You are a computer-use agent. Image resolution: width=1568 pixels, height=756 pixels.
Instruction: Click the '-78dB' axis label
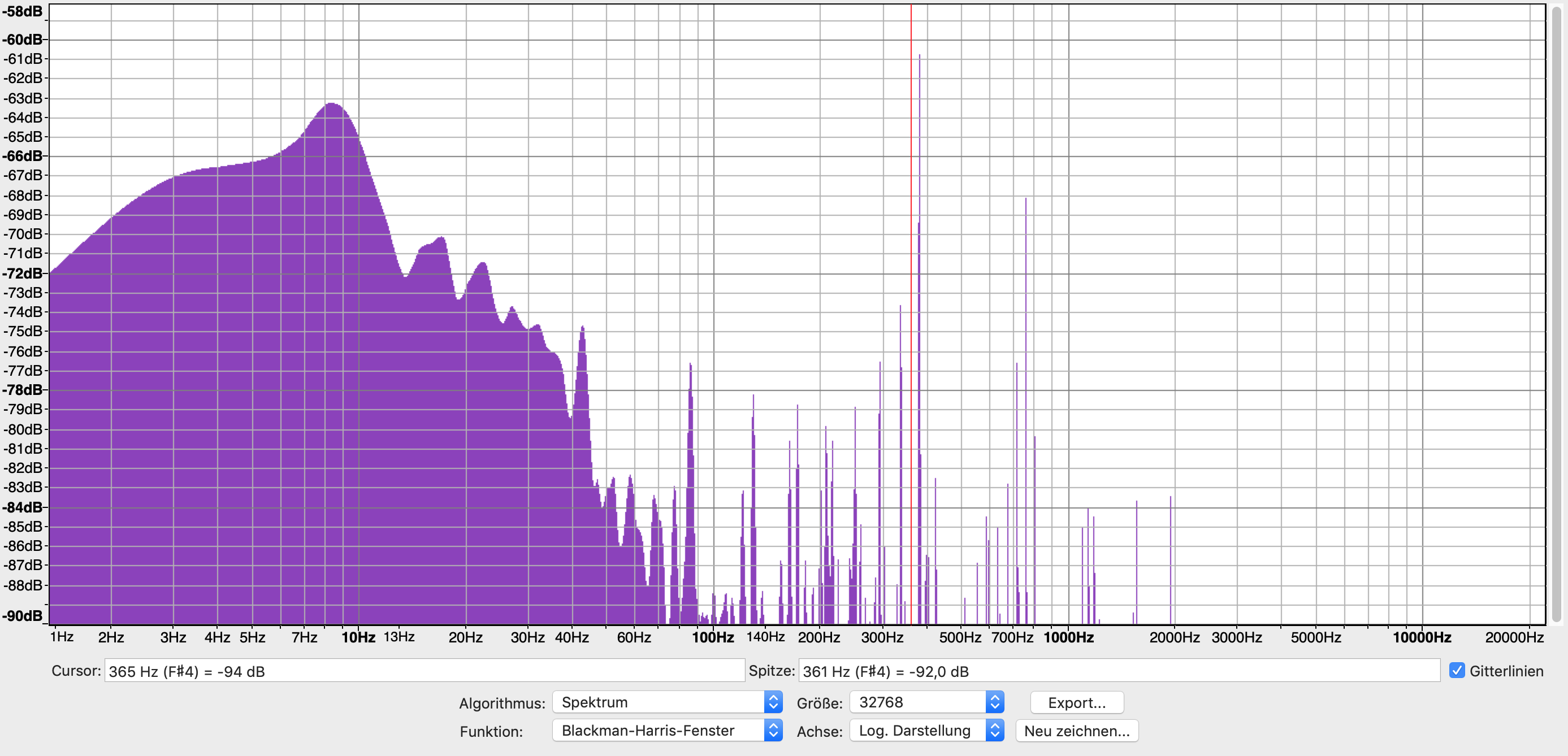(23, 389)
